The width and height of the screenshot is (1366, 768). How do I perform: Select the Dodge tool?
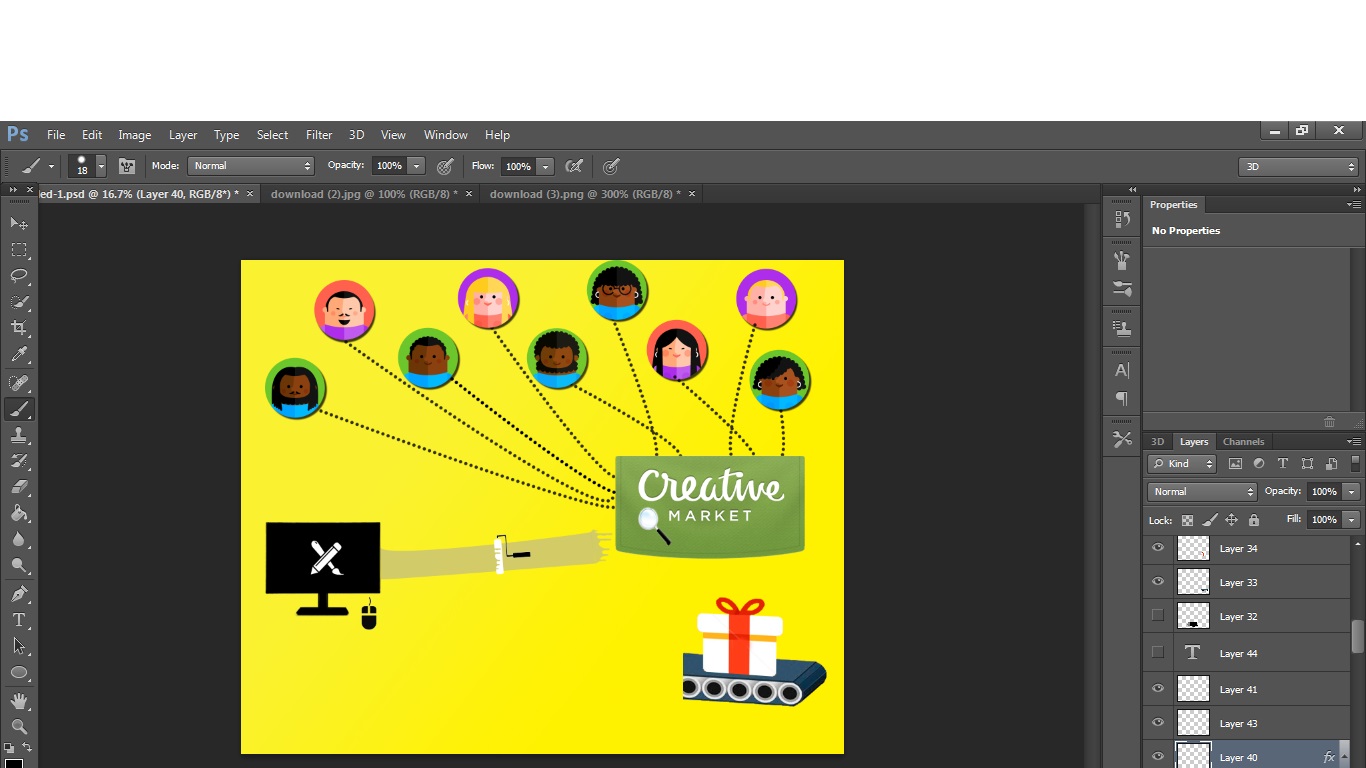19,565
